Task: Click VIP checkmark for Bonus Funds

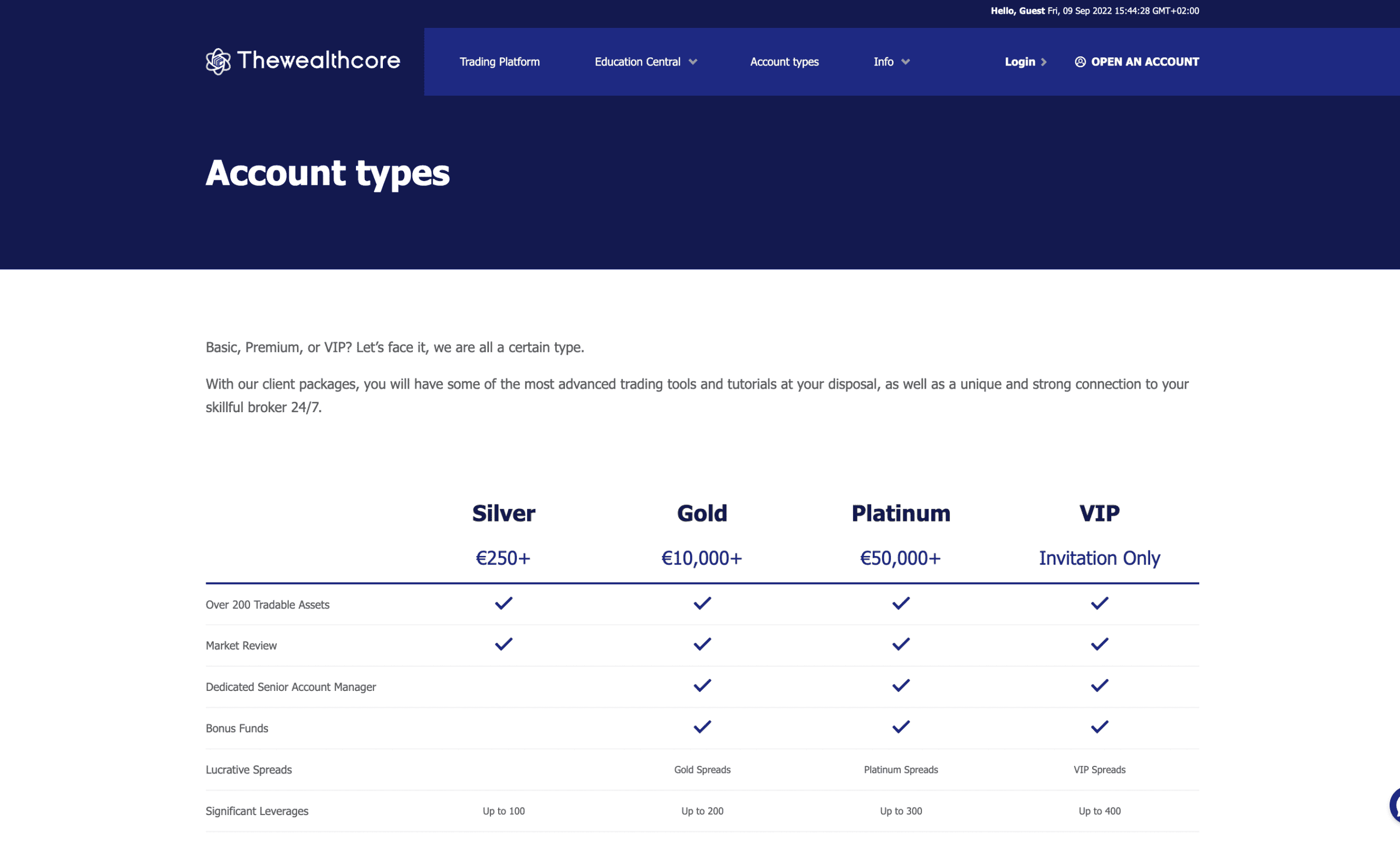Action: (x=1099, y=727)
